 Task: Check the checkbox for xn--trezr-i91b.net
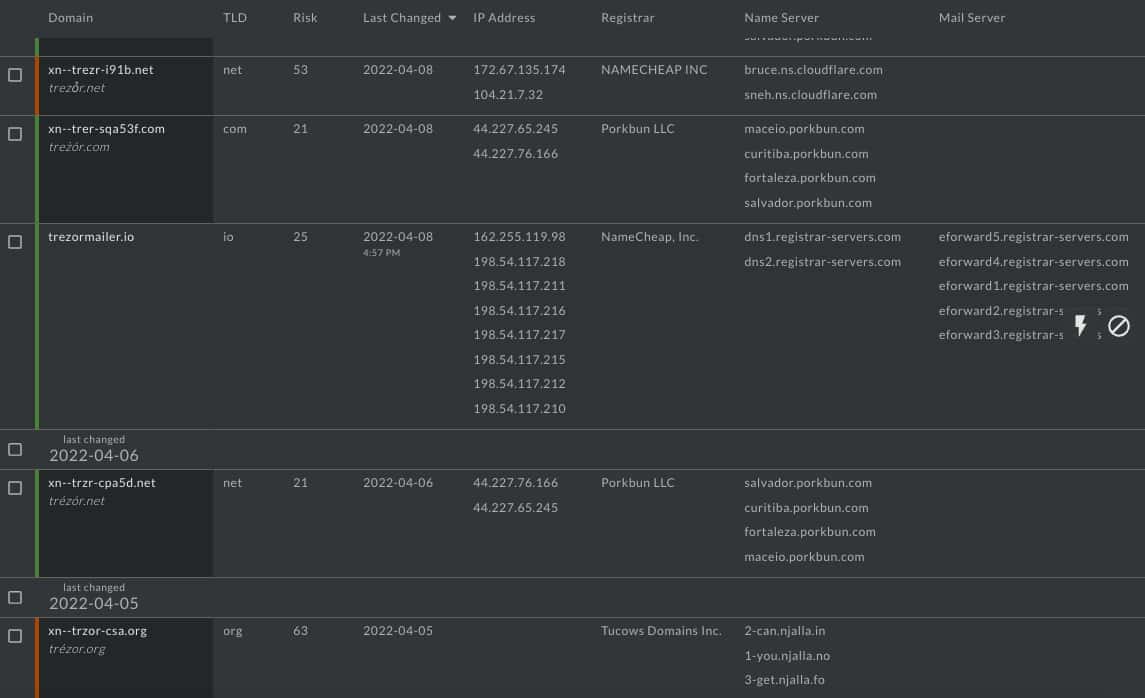15,73
